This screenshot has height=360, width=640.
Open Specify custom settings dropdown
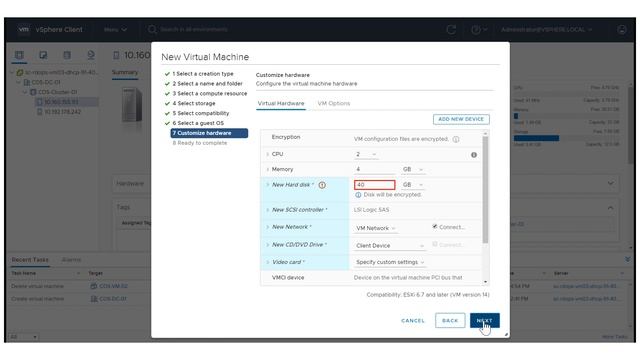390,262
